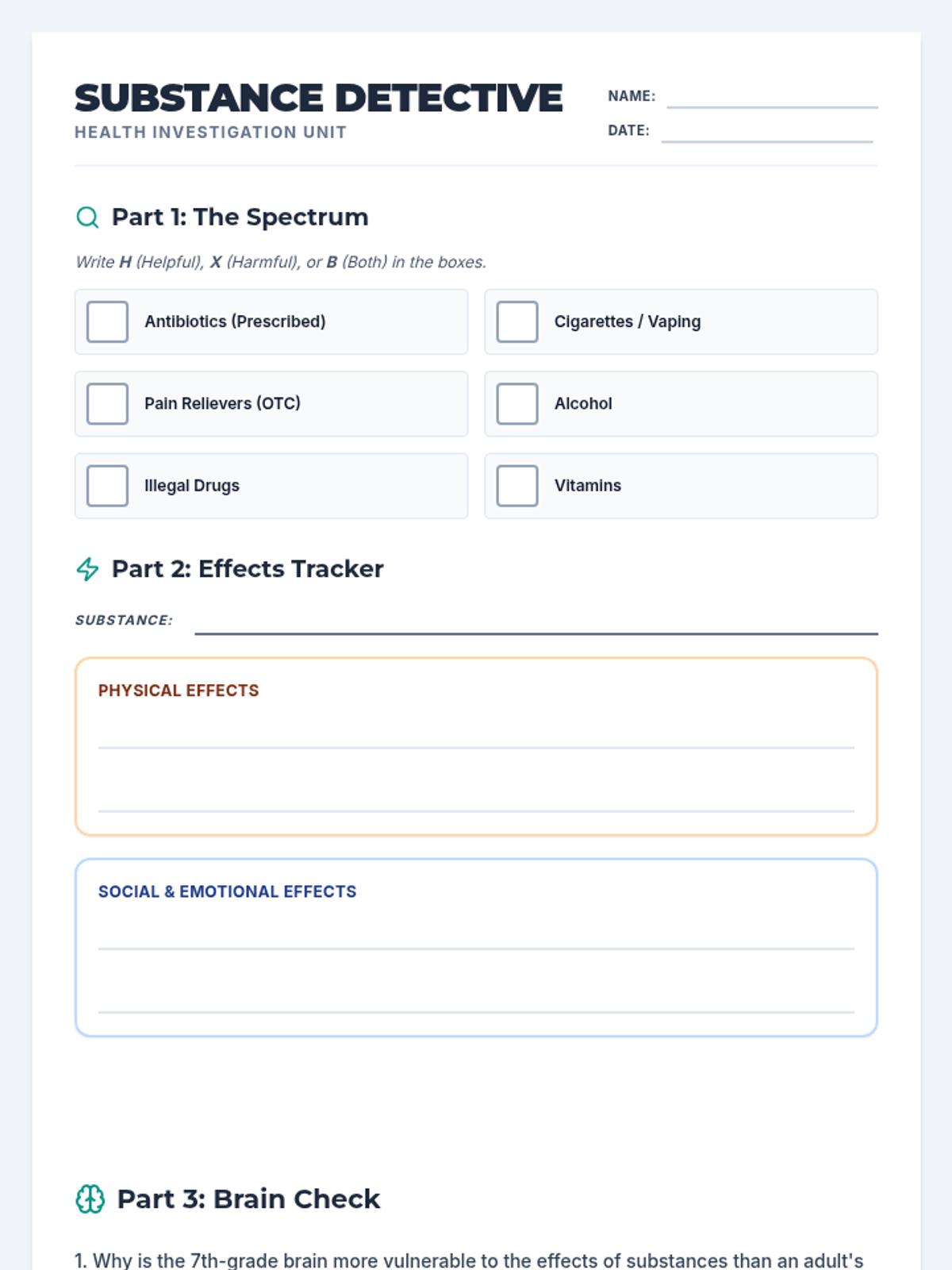Click the Substance Detective title
This screenshot has width=952, height=1270.
coord(318,98)
